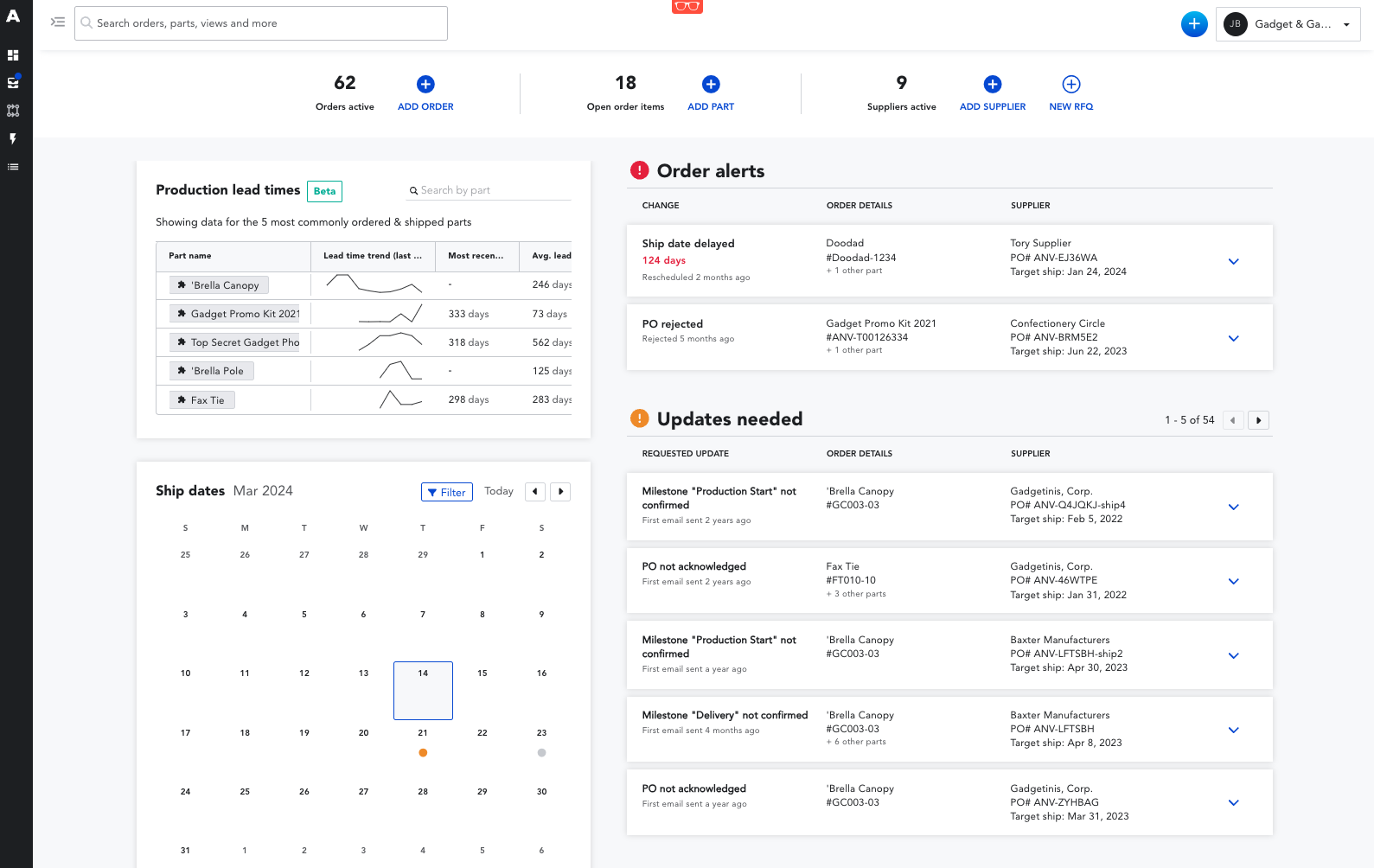Click Today in the Ship dates calendar
1374x868 pixels.
point(499,491)
